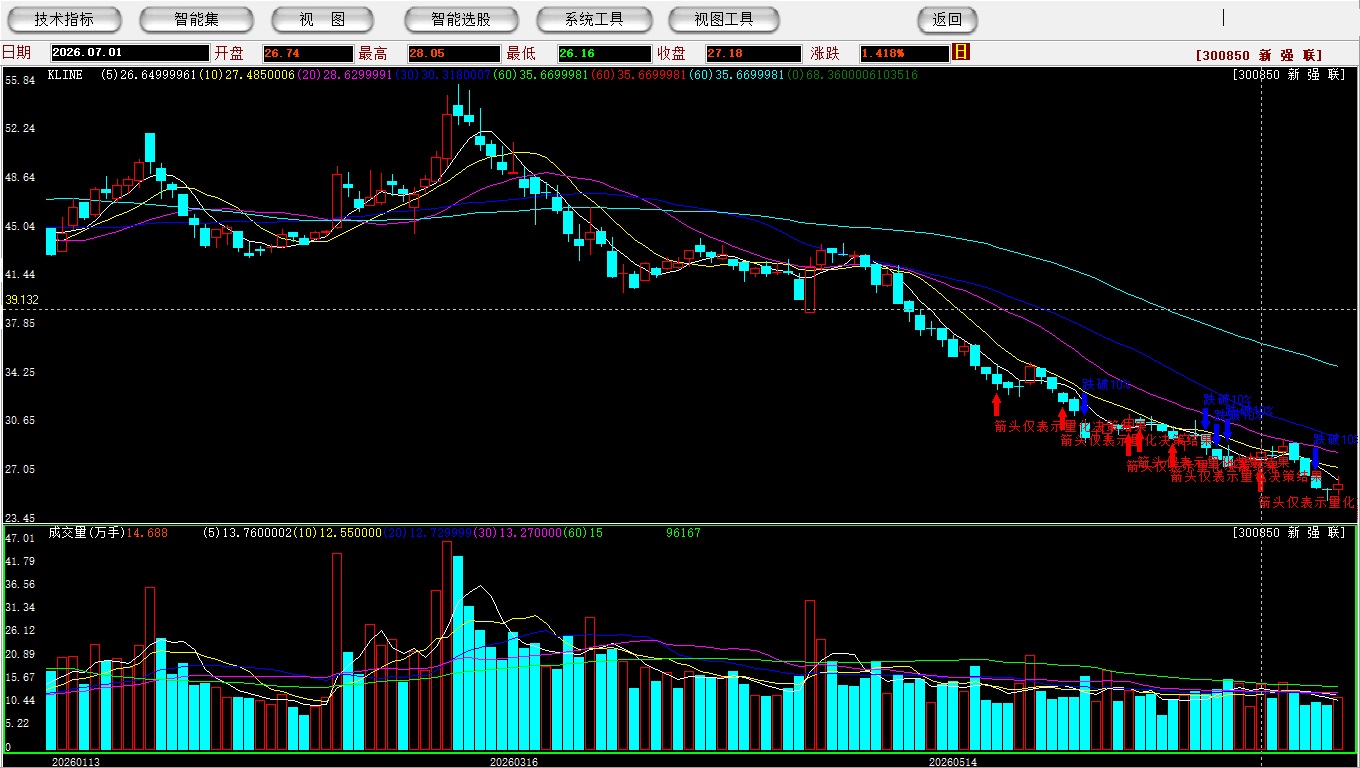
Task: Click the (5)26.64999961 moving average value
Action: [148, 75]
